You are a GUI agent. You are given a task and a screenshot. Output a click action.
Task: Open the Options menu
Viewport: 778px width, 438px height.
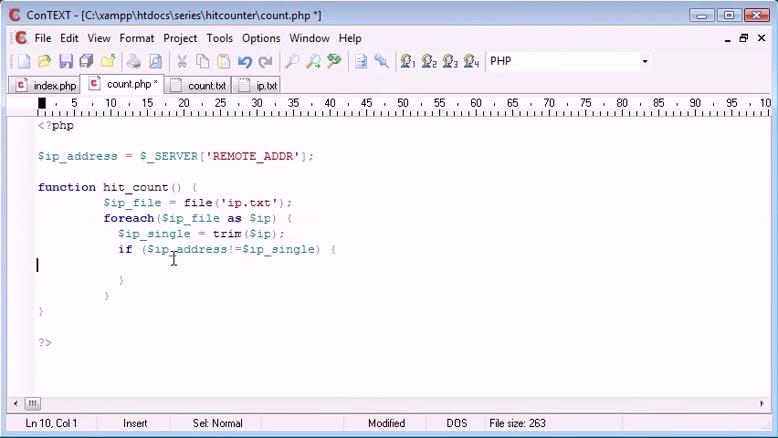pos(261,38)
